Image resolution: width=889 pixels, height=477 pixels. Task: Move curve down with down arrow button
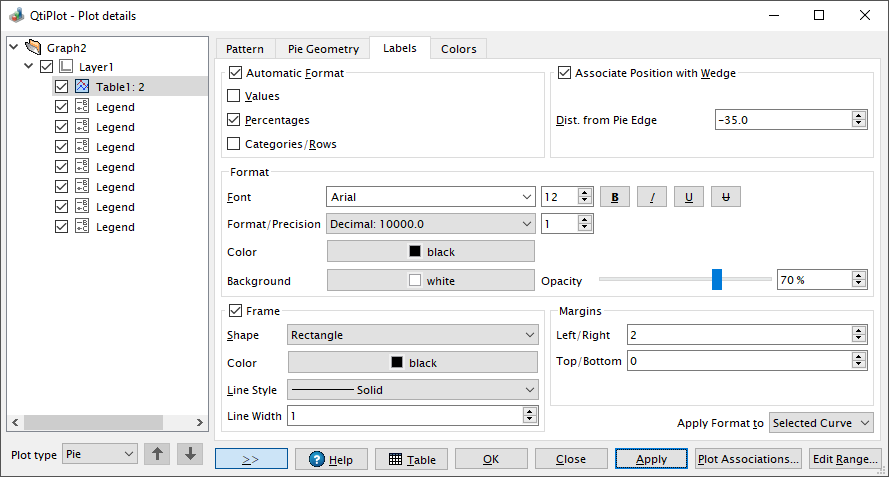190,454
